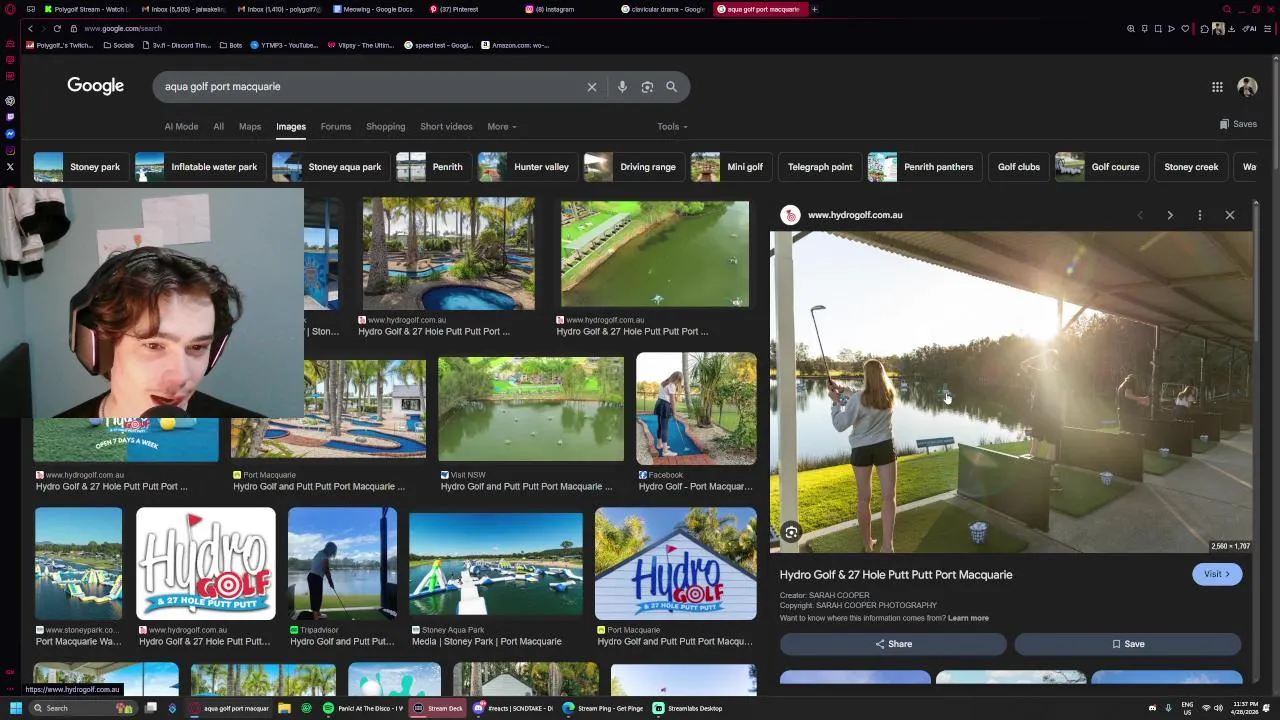This screenshot has height=720, width=1280.
Task: Click the Learn more link
Action: point(968,618)
